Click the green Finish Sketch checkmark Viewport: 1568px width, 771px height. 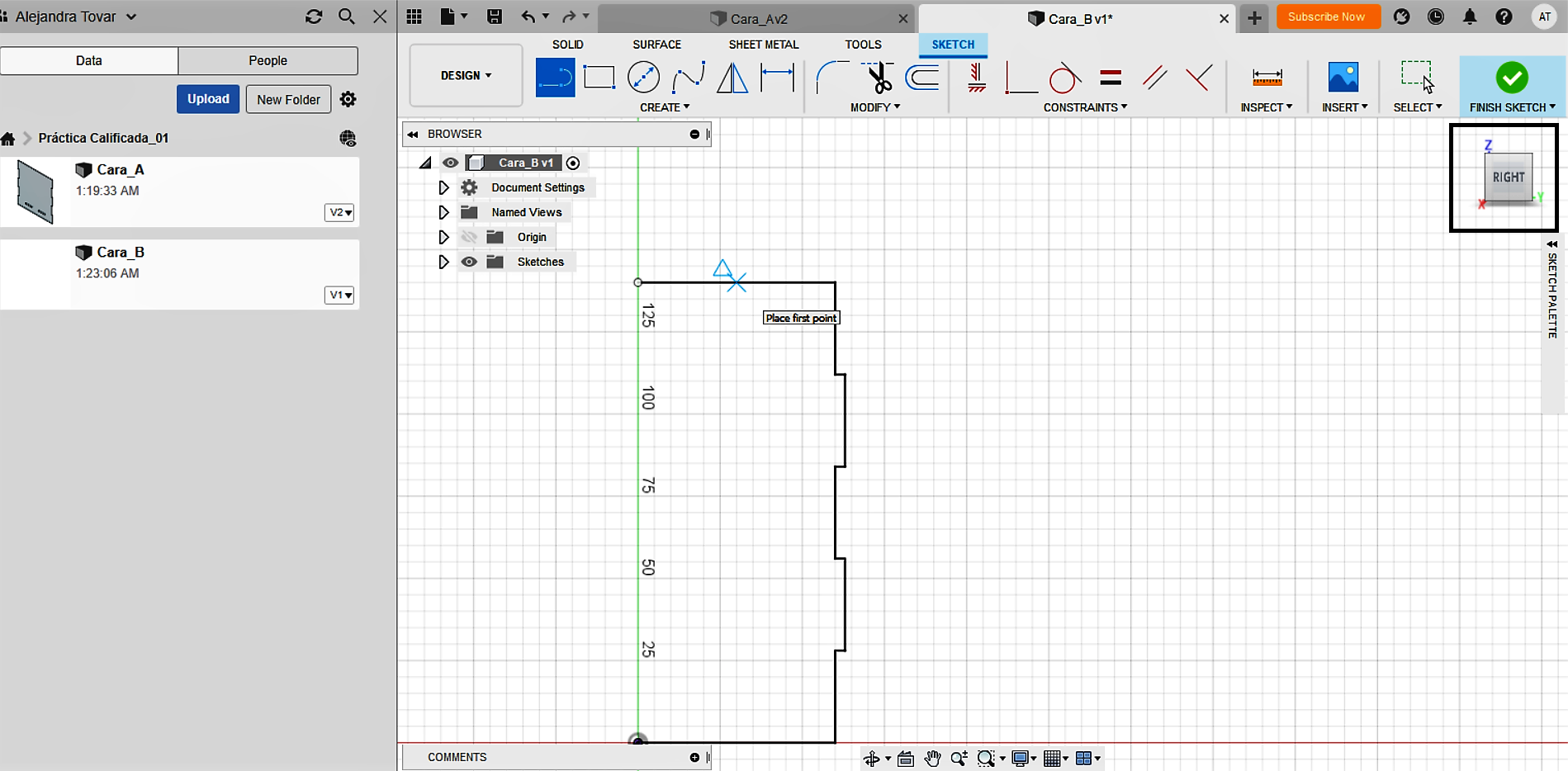click(1512, 78)
